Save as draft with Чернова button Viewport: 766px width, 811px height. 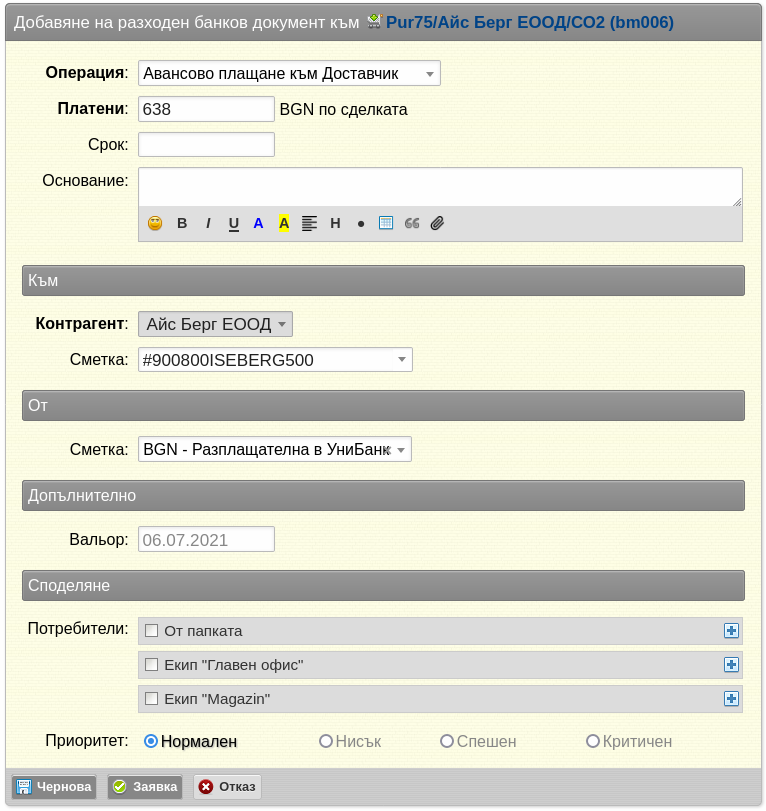(54, 787)
